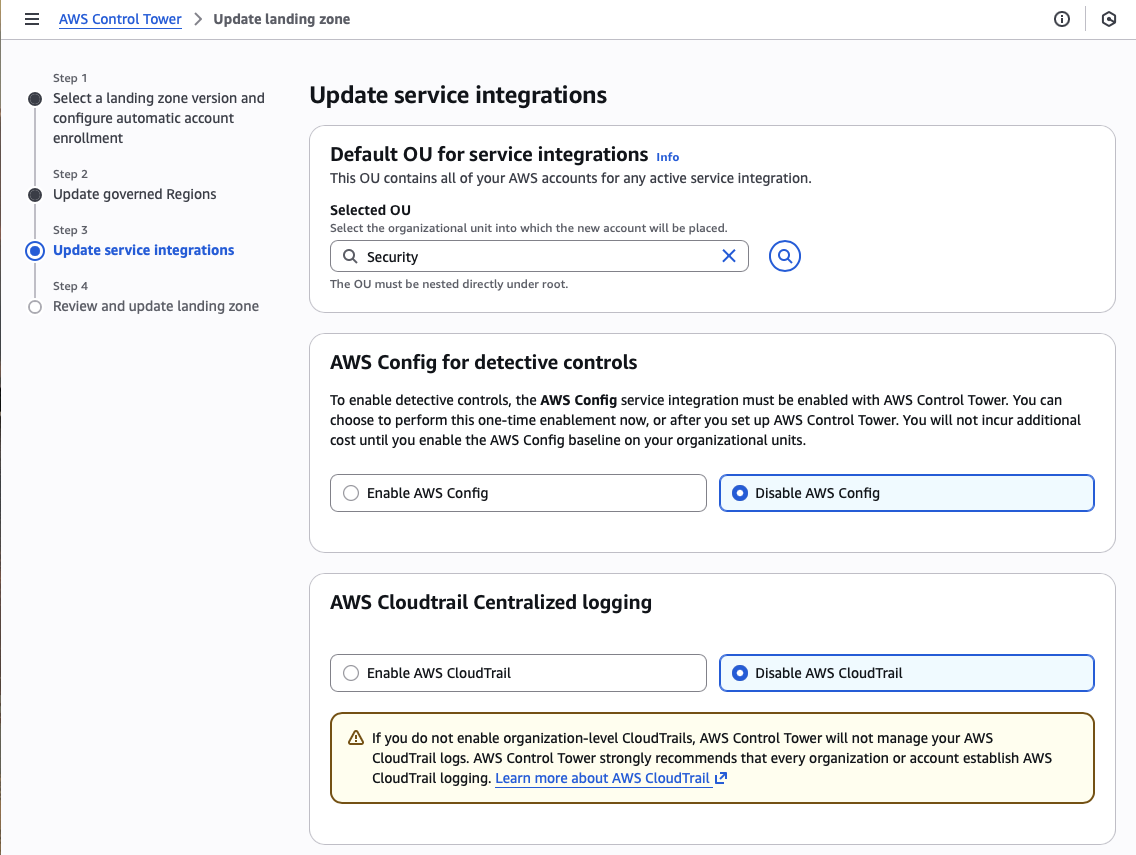Click the Info link beside Default OU heading
The image size is (1136, 855).
[x=667, y=157]
